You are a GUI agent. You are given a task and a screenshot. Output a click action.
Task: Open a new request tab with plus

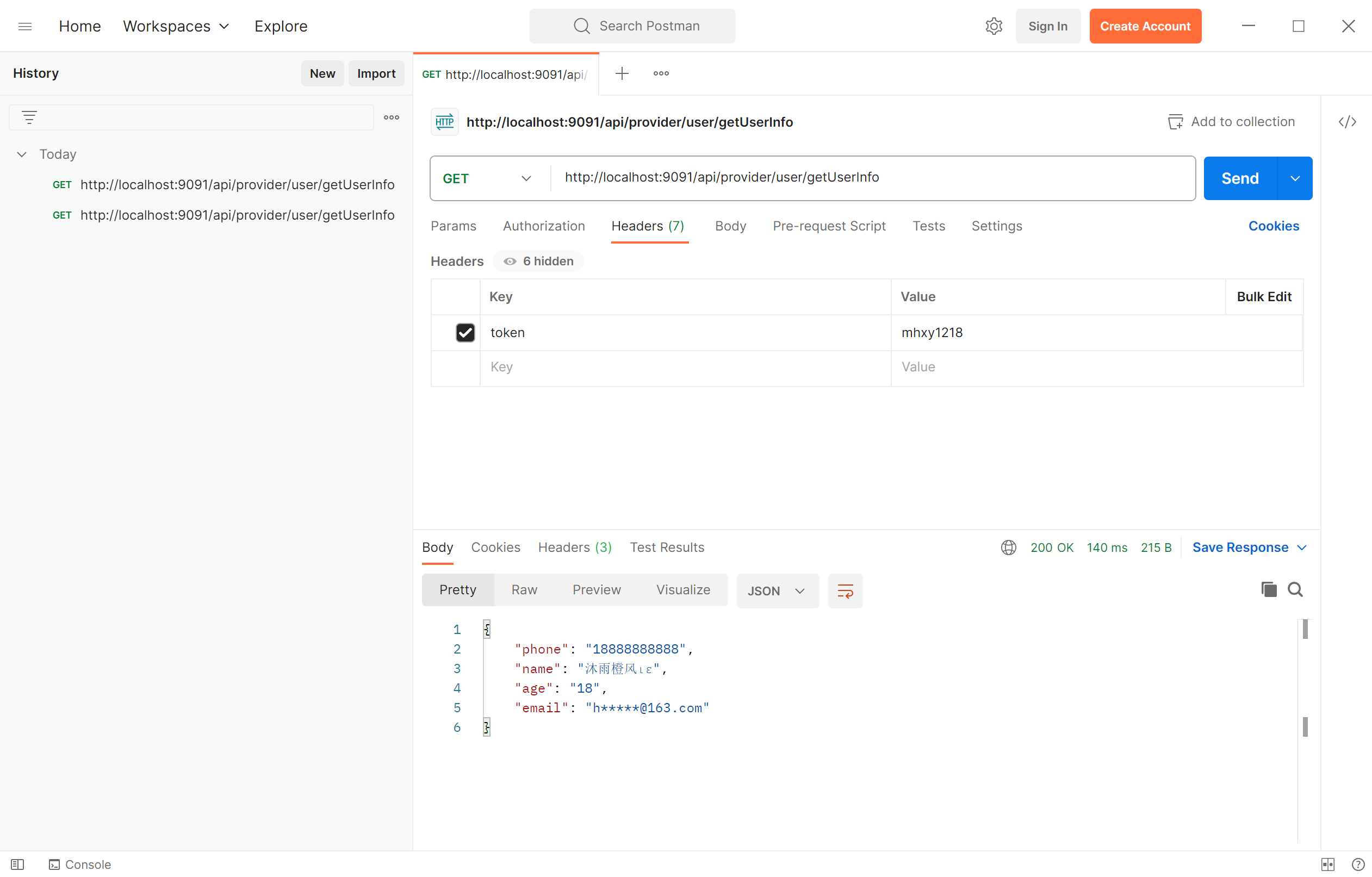622,73
